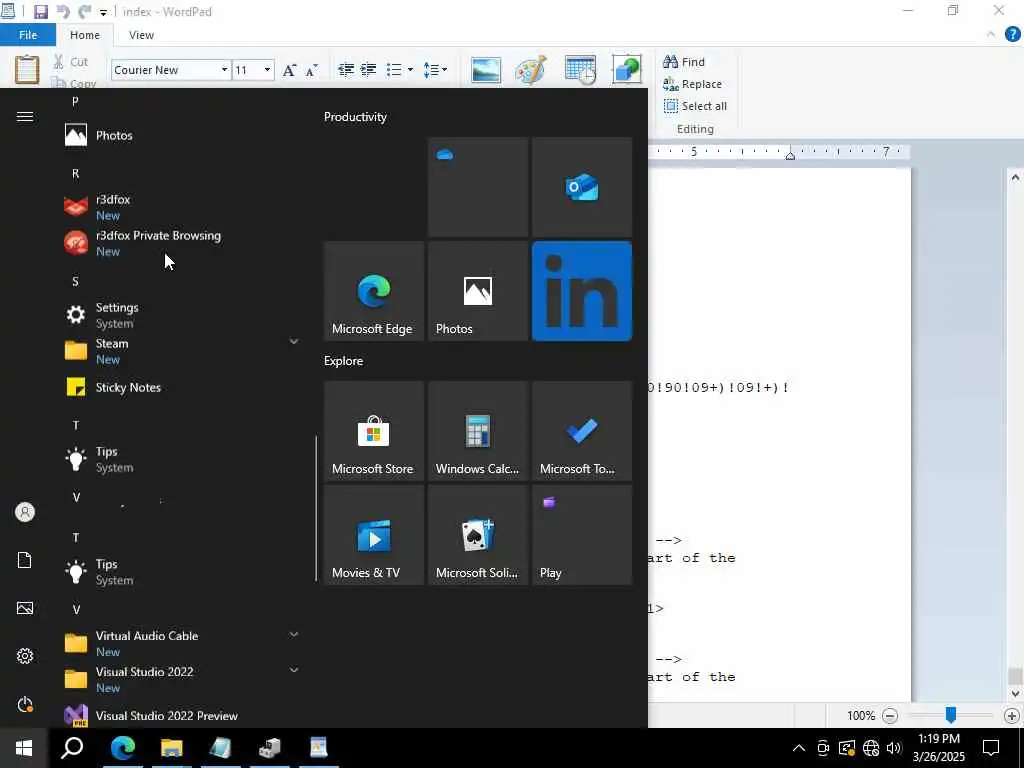Open the Windows Calculator tile
This screenshot has width=1024, height=768.
tap(477, 431)
